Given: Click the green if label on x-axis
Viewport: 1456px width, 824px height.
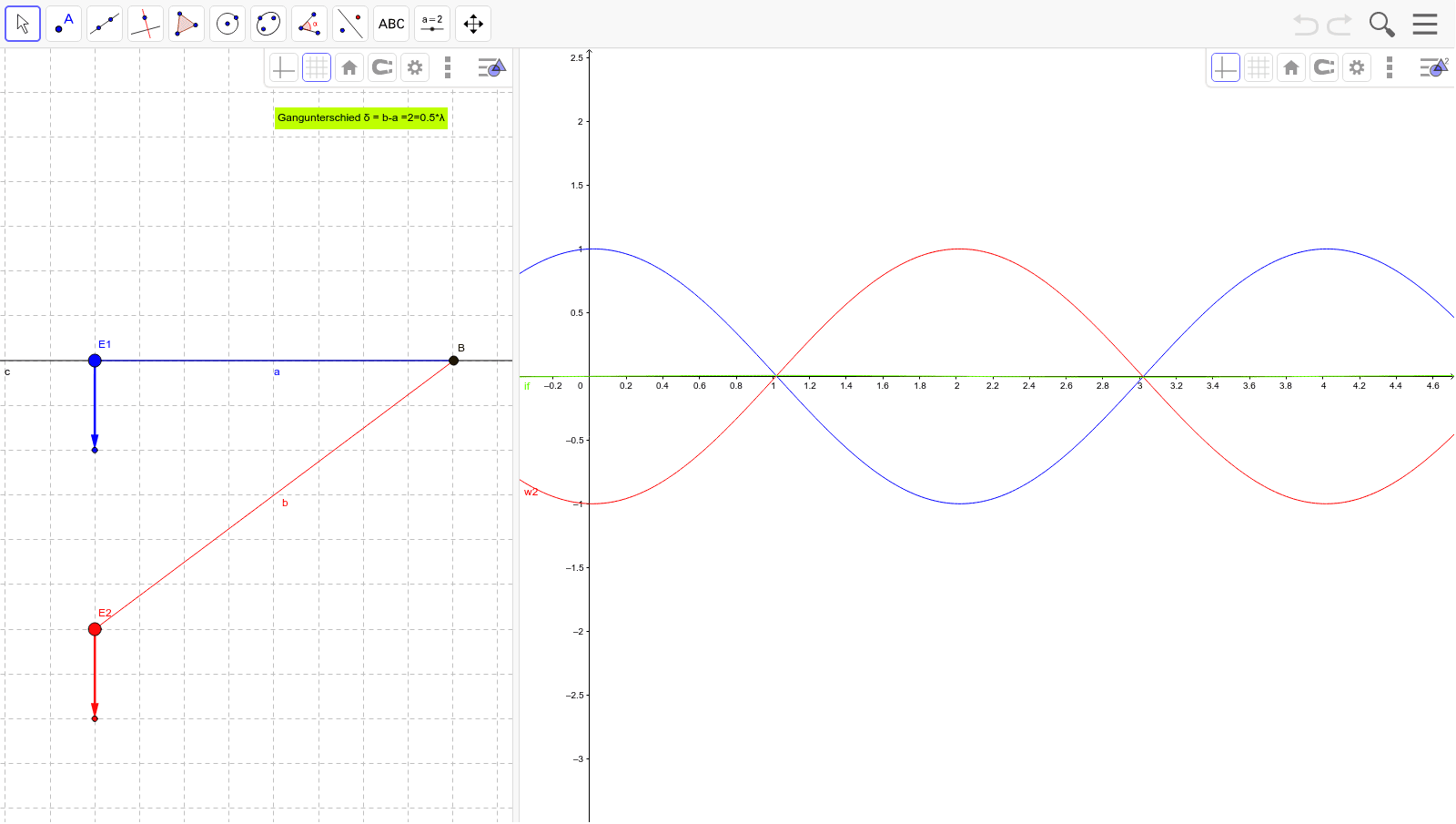Looking at the screenshot, I should pyautogui.click(x=527, y=386).
